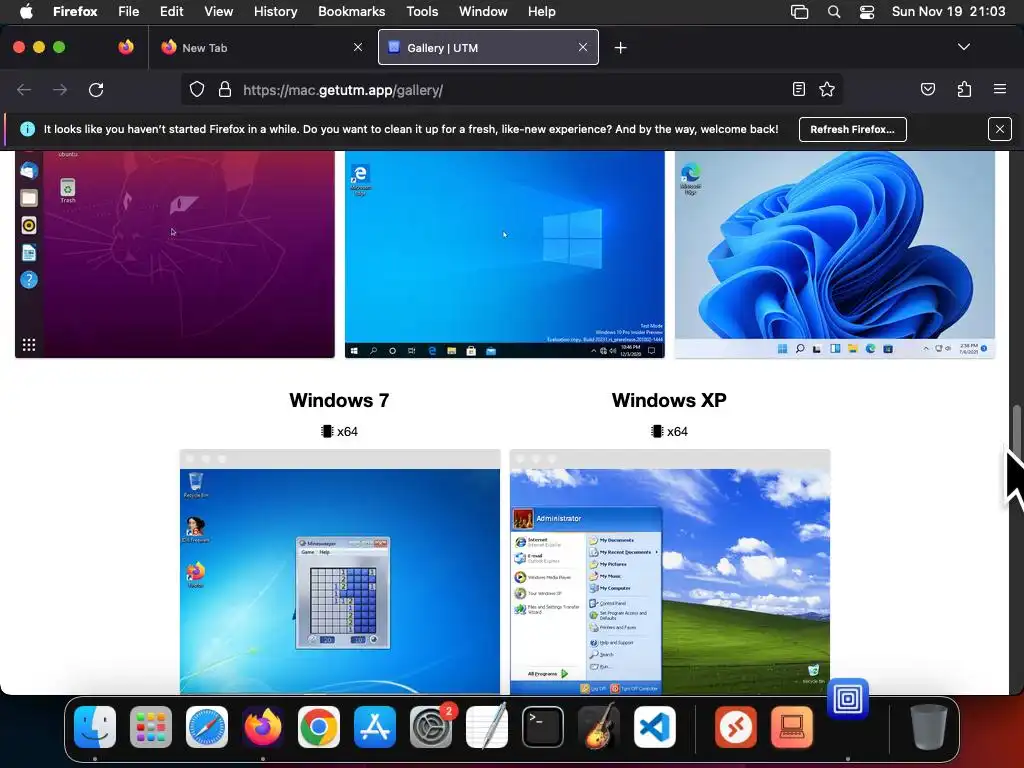Open the Extensions puzzle icon
Viewport: 1024px width, 768px height.
tap(964, 89)
